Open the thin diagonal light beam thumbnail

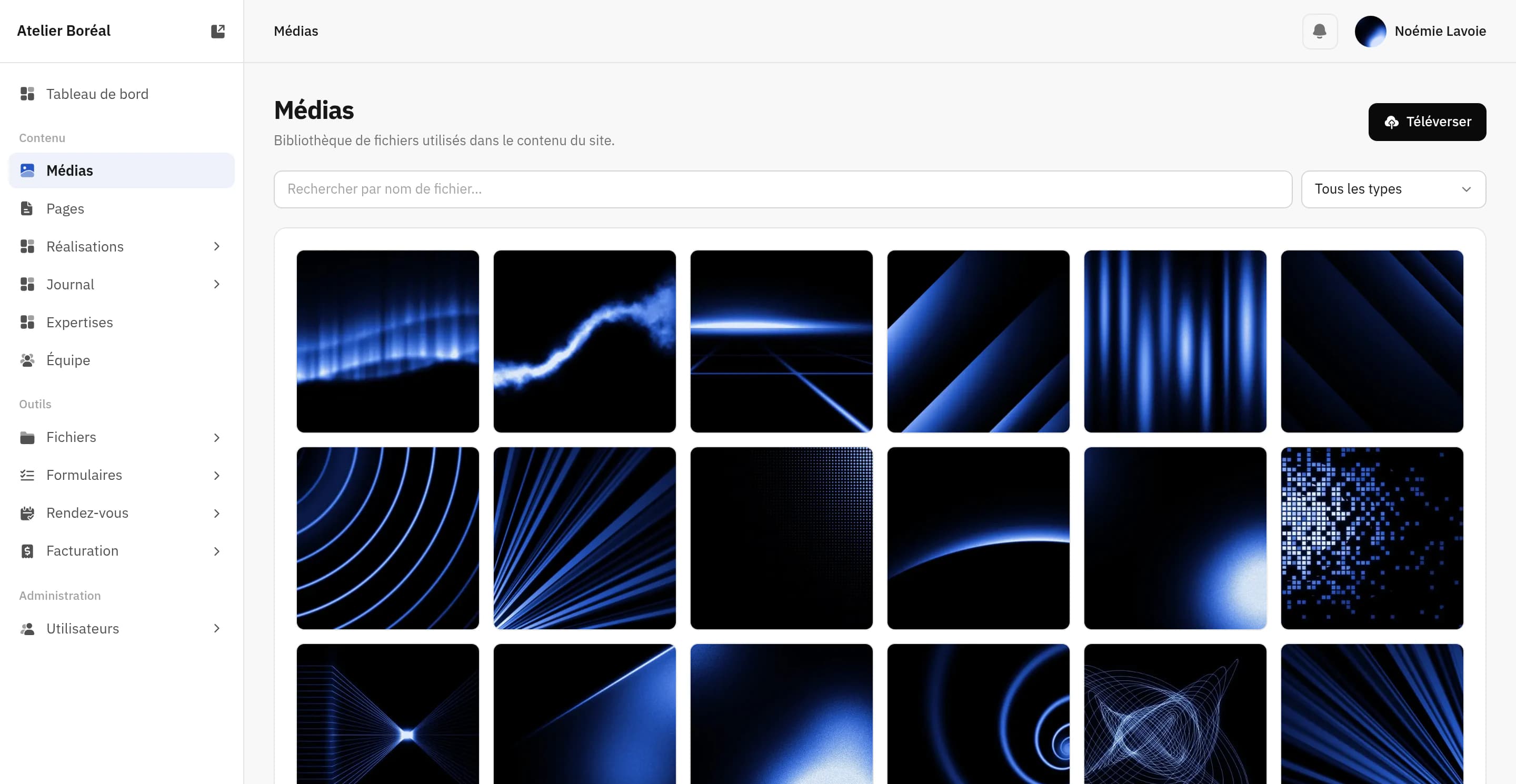584,714
